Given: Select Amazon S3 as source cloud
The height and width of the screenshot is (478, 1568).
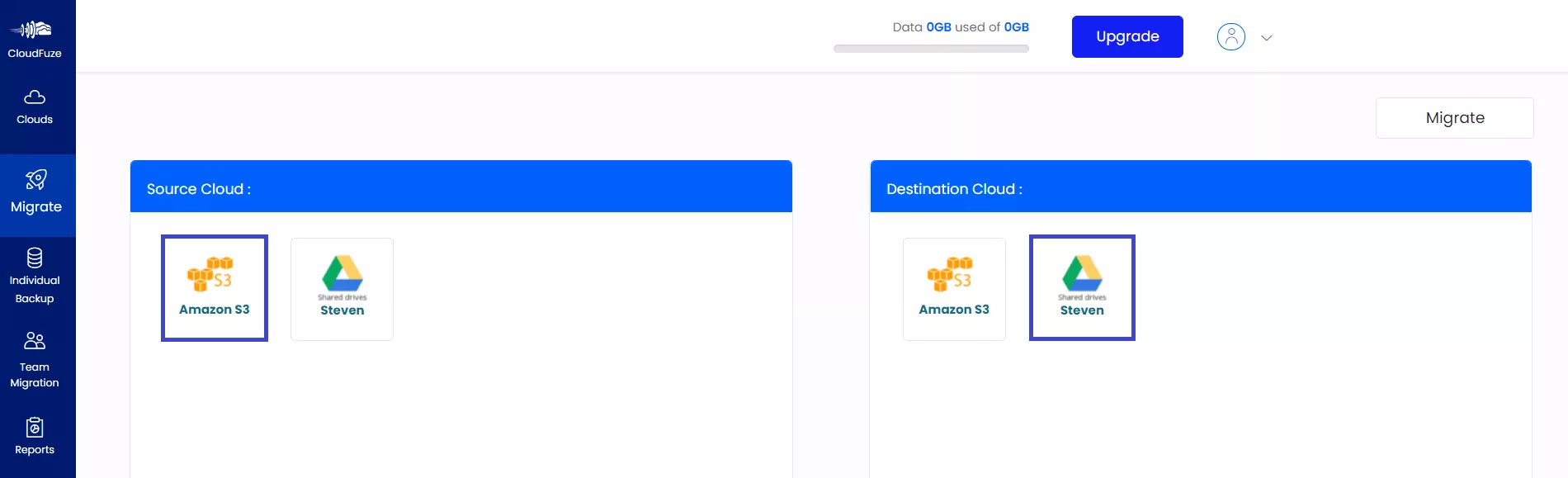Looking at the screenshot, I should coord(215,288).
